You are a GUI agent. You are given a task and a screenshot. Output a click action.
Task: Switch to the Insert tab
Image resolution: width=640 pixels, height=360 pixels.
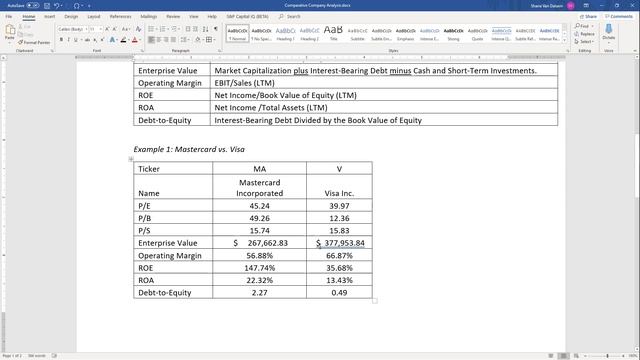49,16
